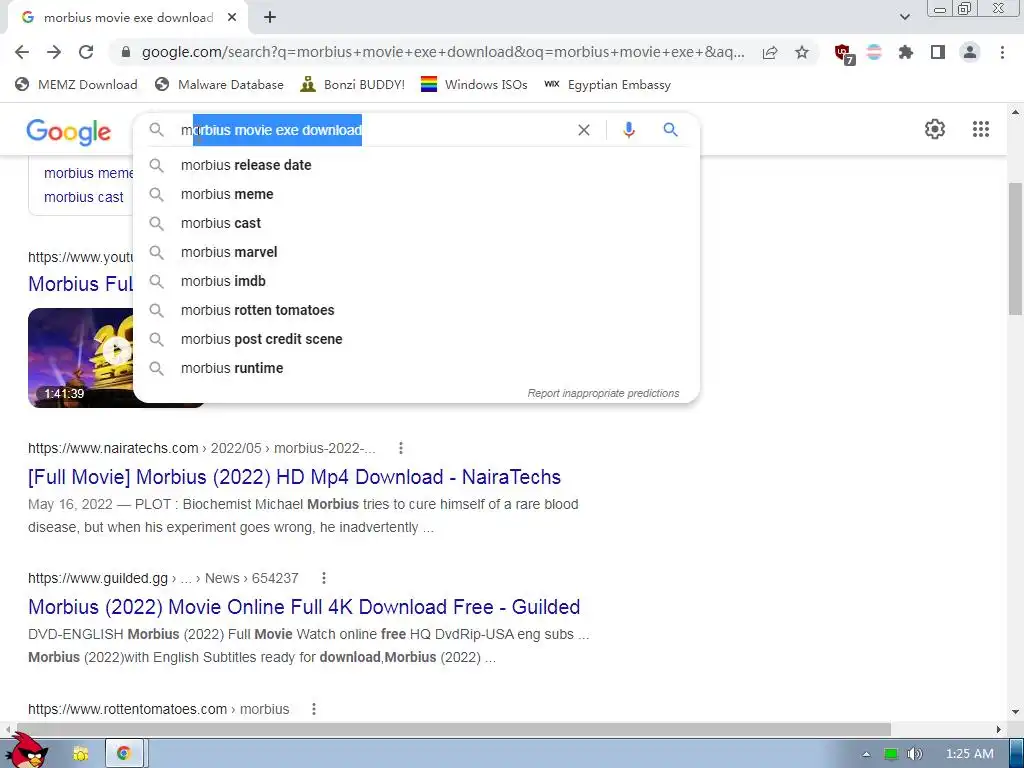Open the Bonzi BUDDY! bookmark

tap(353, 84)
